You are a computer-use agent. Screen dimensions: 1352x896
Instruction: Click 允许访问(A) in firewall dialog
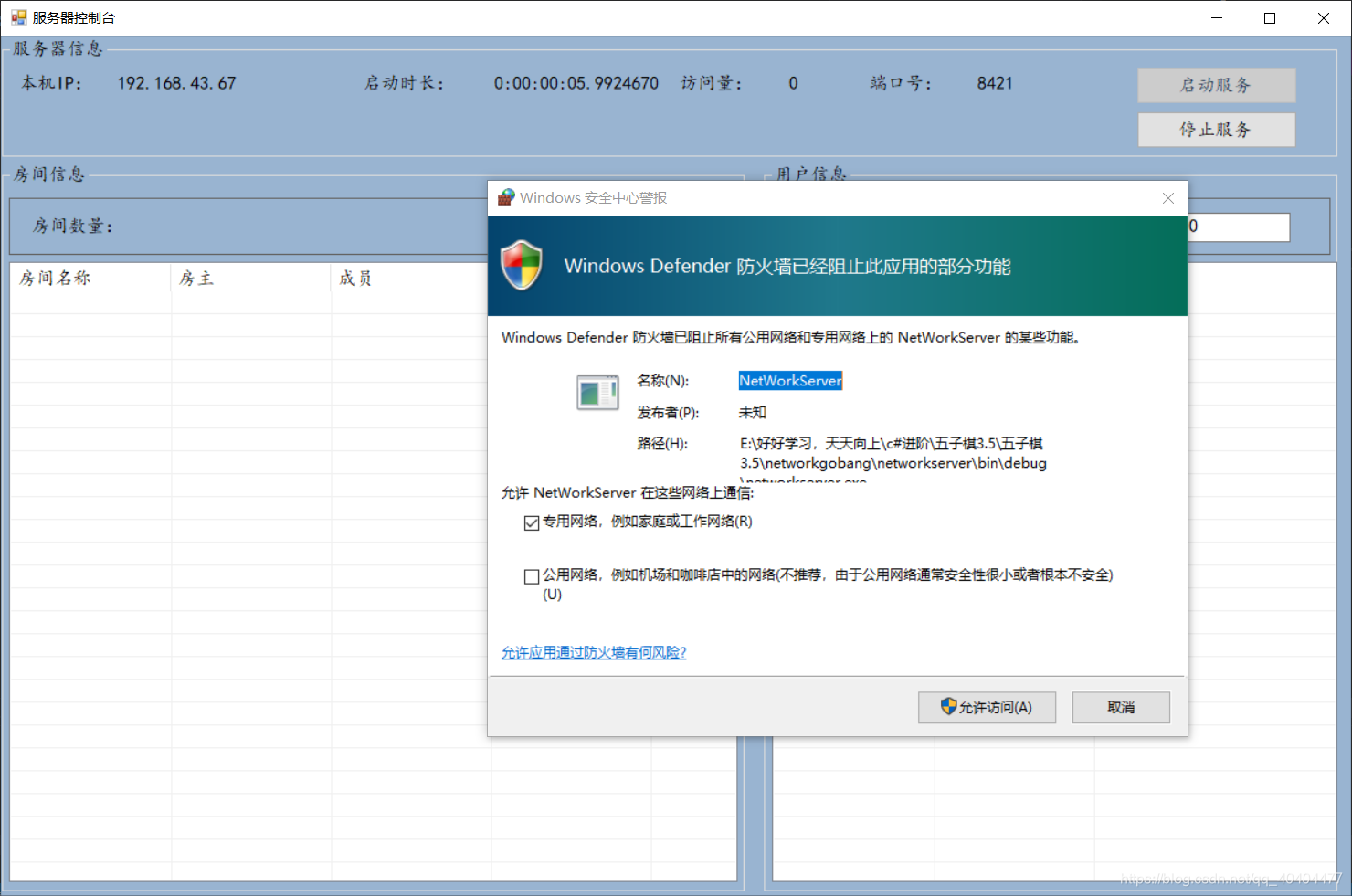[987, 707]
